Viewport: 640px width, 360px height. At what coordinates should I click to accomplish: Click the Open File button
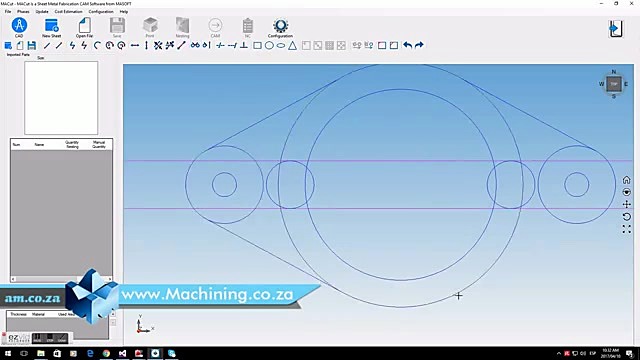(84, 27)
